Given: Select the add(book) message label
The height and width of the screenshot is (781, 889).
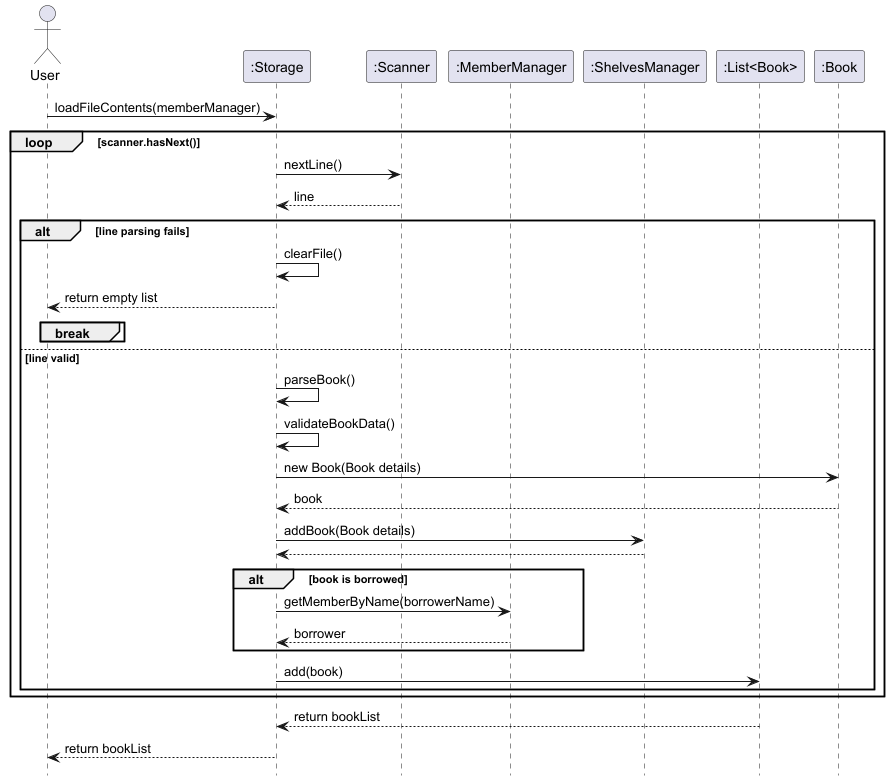Looking at the screenshot, I should pyautogui.click(x=313, y=672).
